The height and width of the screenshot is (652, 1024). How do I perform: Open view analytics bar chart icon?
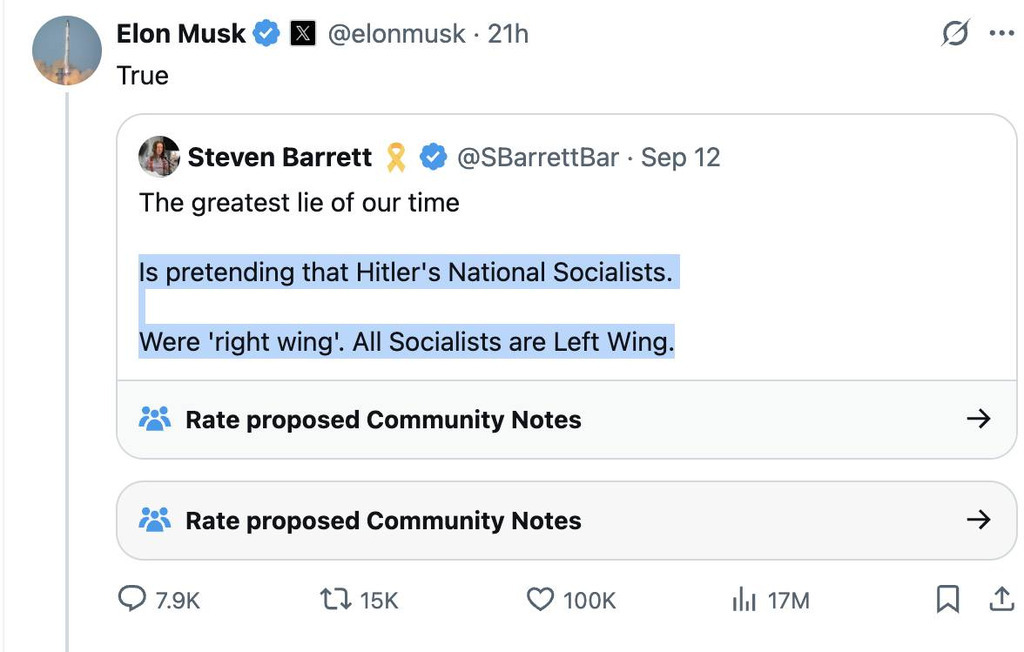(744, 599)
